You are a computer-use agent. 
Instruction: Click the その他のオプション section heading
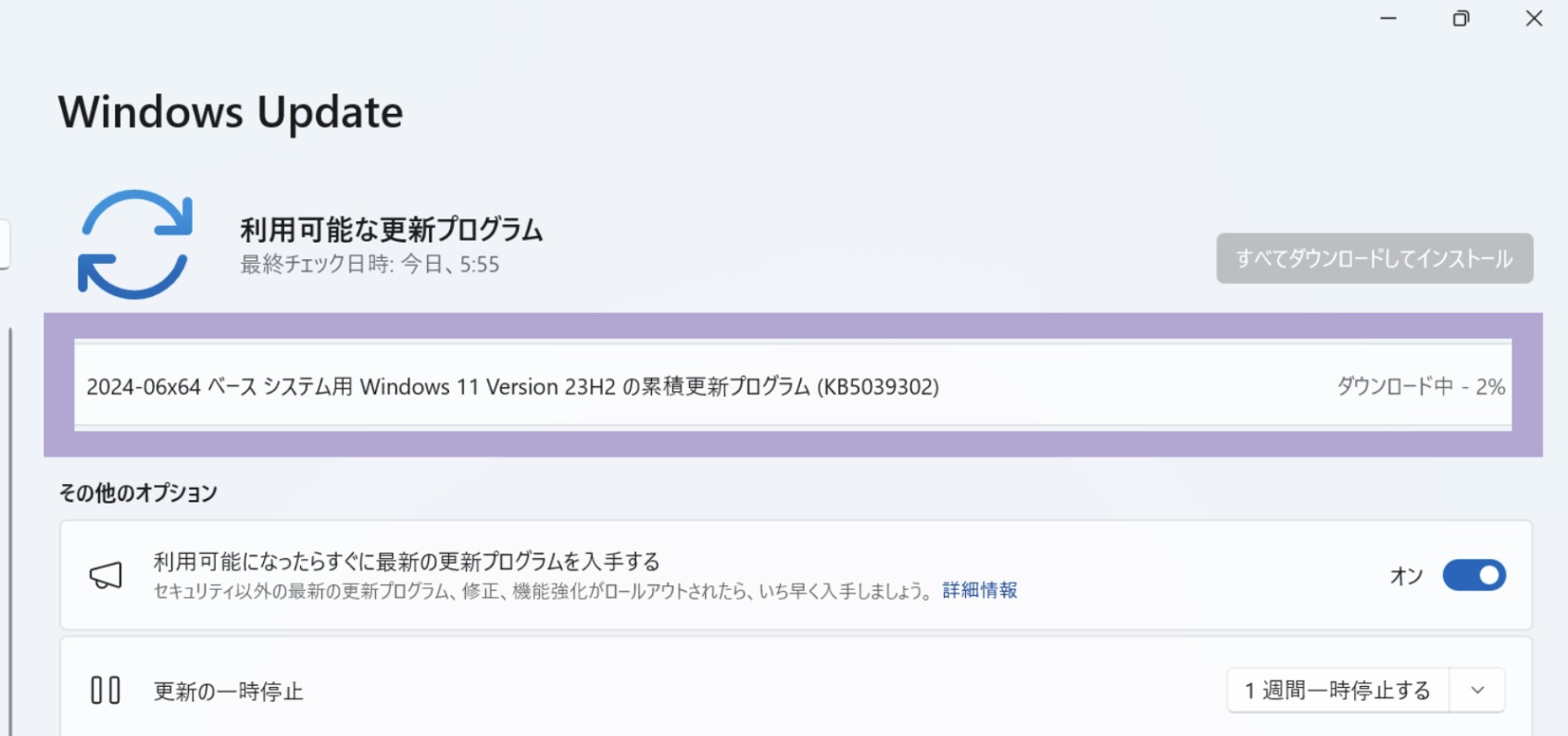pyautogui.click(x=138, y=493)
